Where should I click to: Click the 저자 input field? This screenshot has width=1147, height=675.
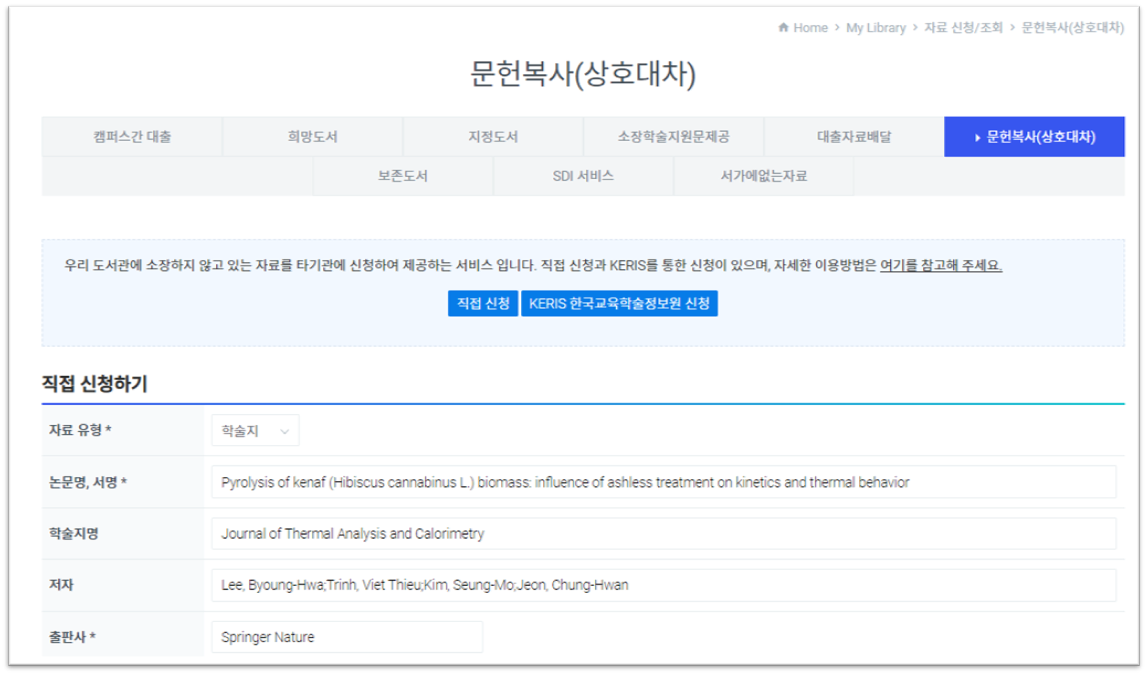[x=663, y=585]
